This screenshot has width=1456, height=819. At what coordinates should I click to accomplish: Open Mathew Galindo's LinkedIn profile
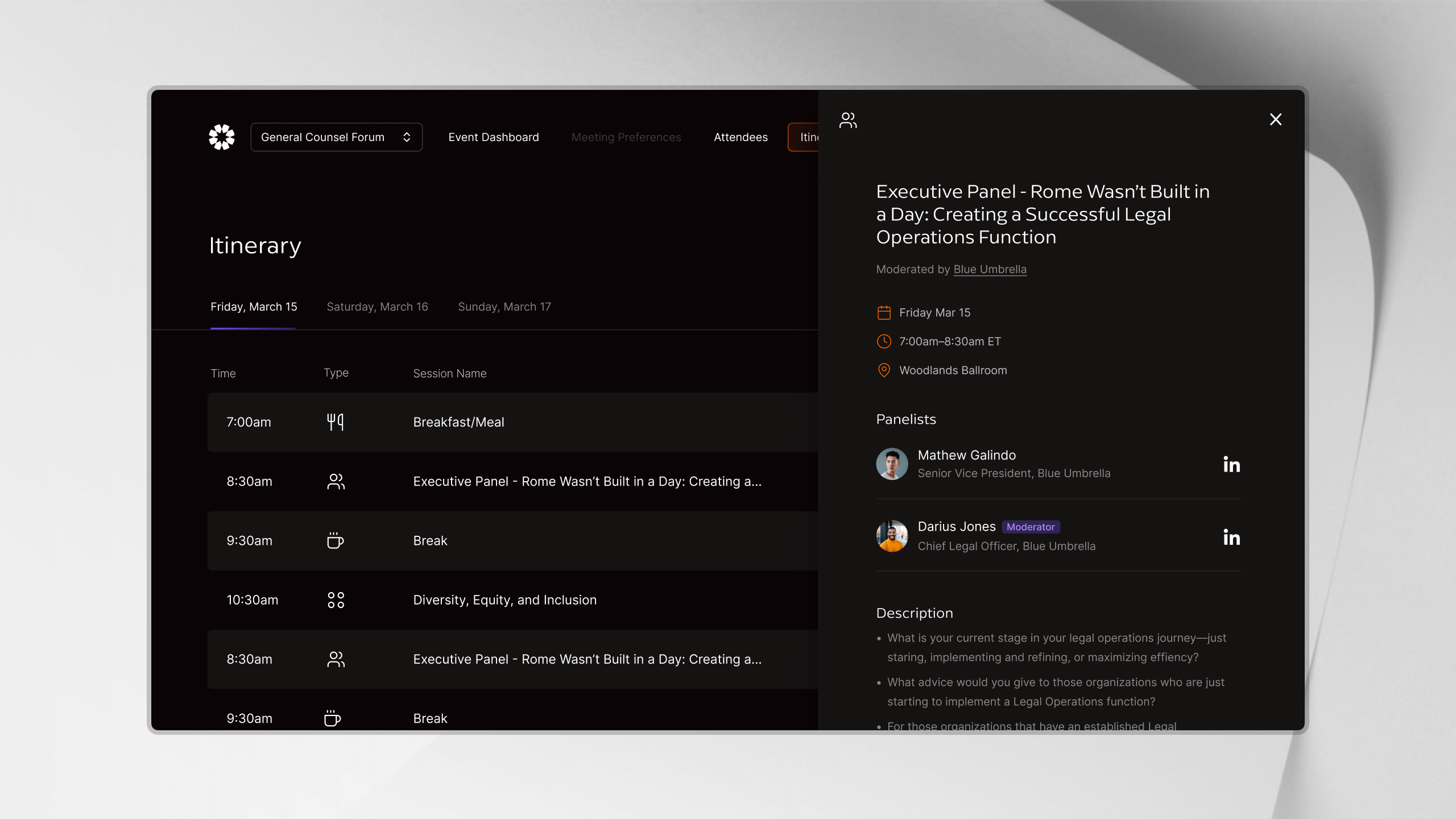click(x=1232, y=464)
